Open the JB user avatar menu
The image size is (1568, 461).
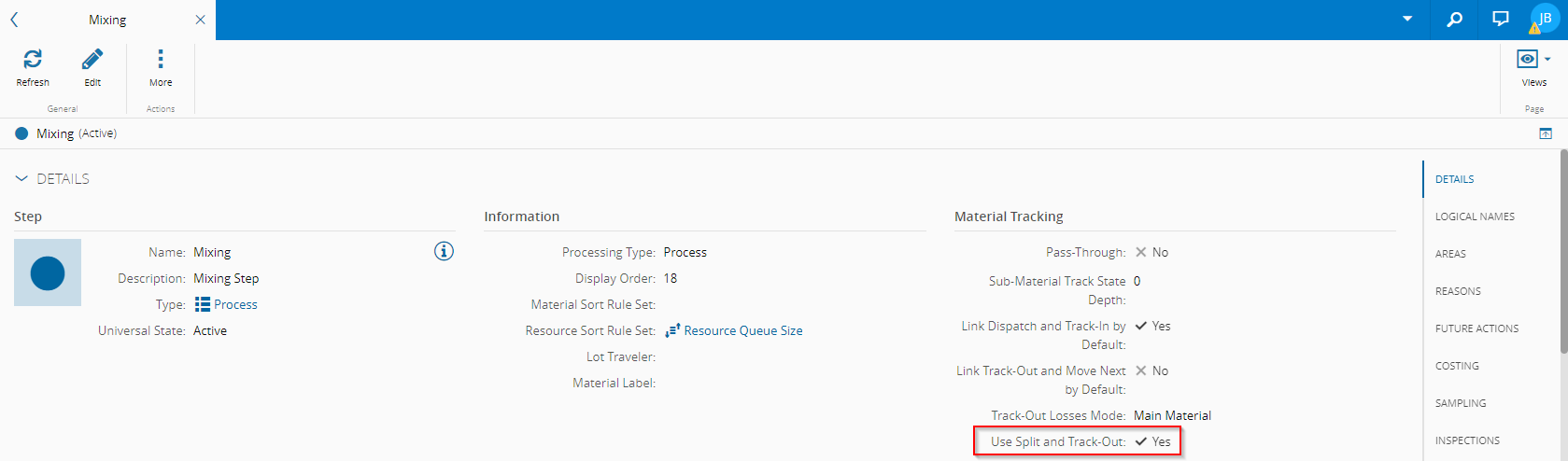1545,19
